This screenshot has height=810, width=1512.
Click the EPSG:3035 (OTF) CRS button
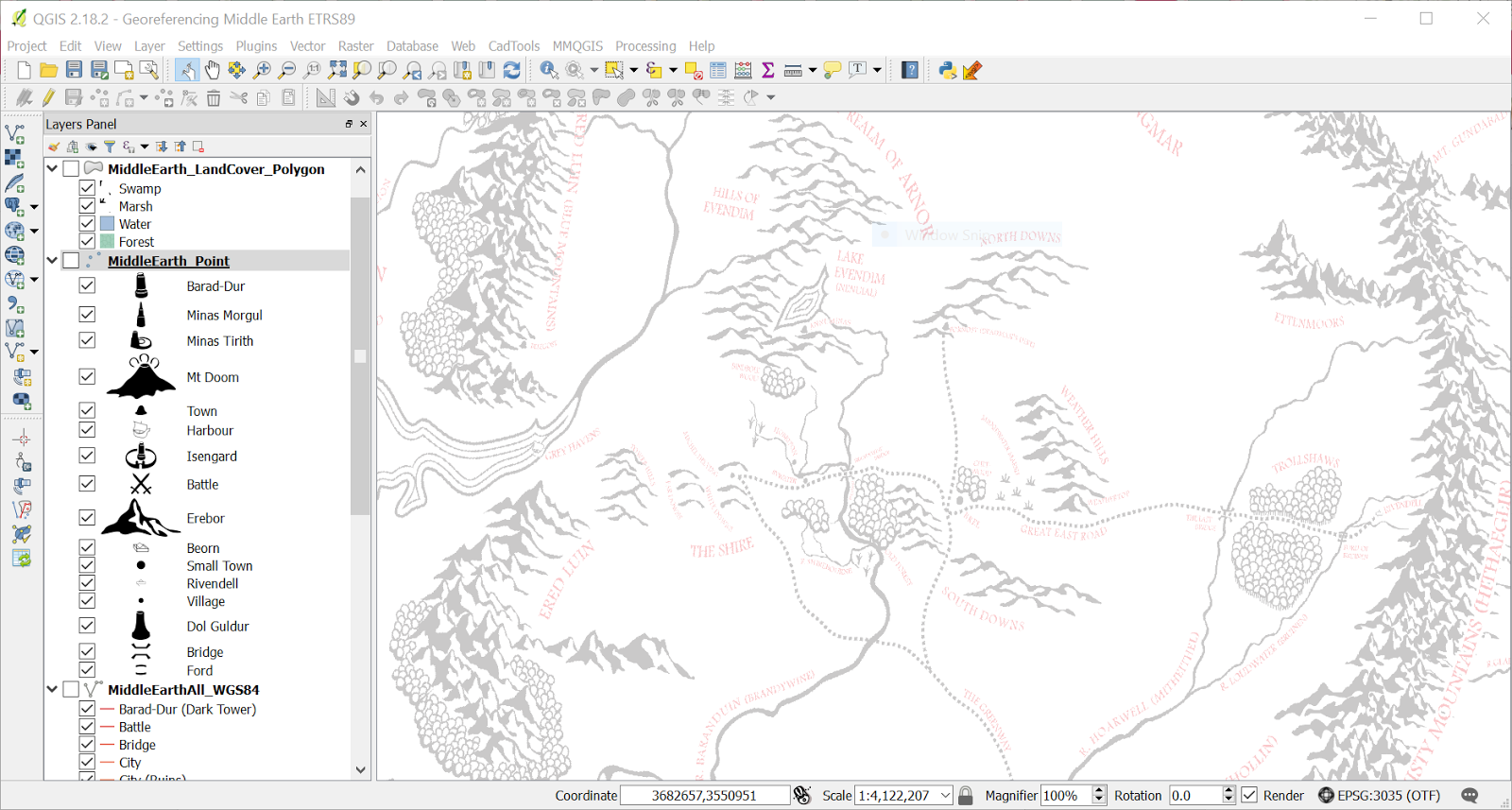point(1380,796)
